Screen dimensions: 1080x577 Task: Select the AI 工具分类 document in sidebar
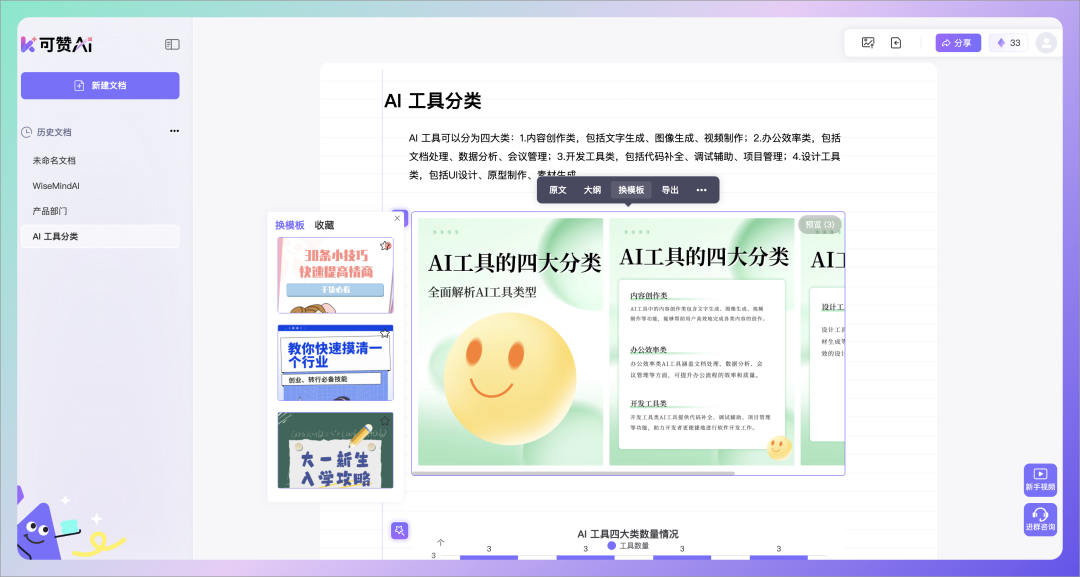tap(100, 236)
